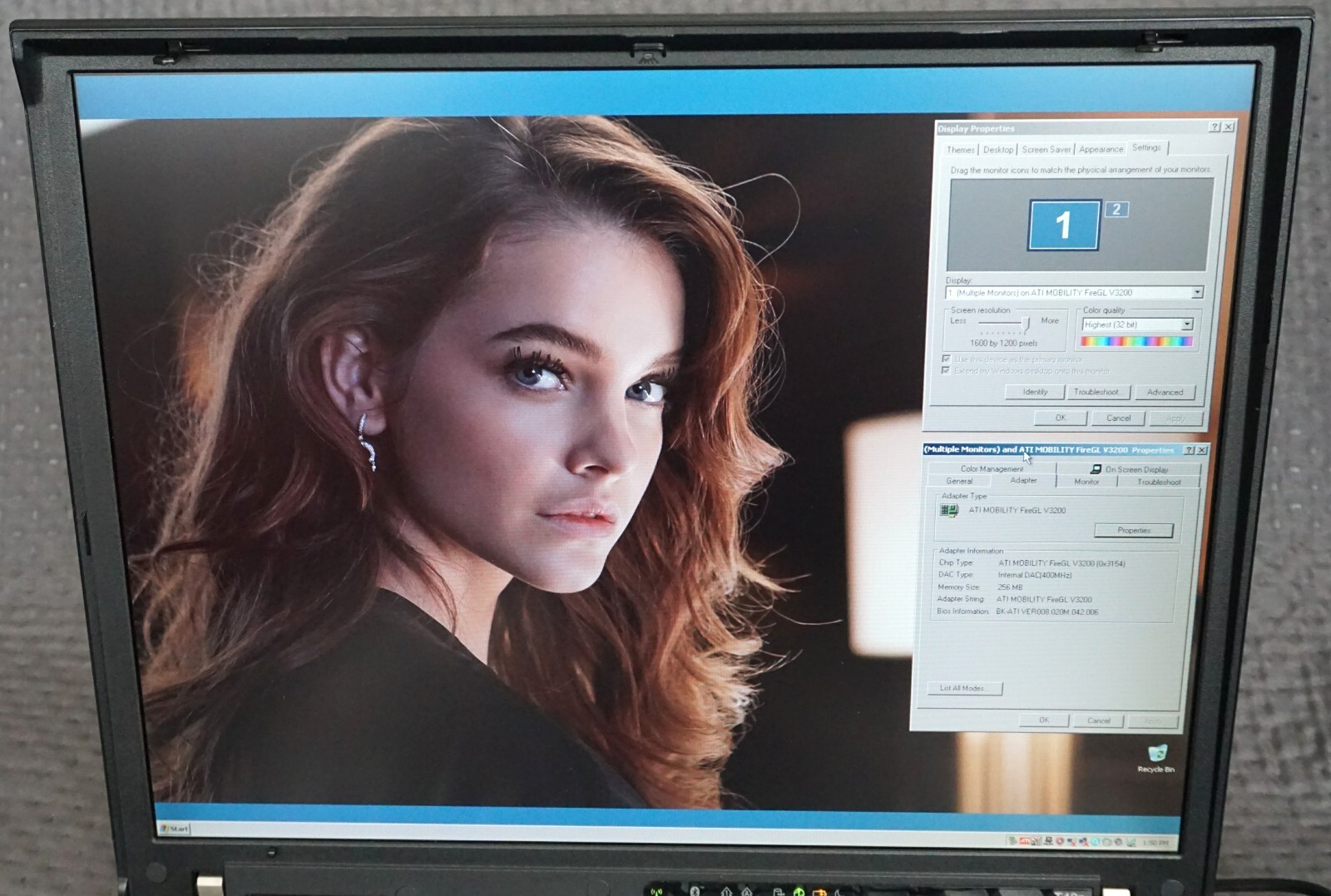The height and width of the screenshot is (896, 1331).
Task: Toggle 'Use this device as the primary monitor'
Action: tap(946, 359)
